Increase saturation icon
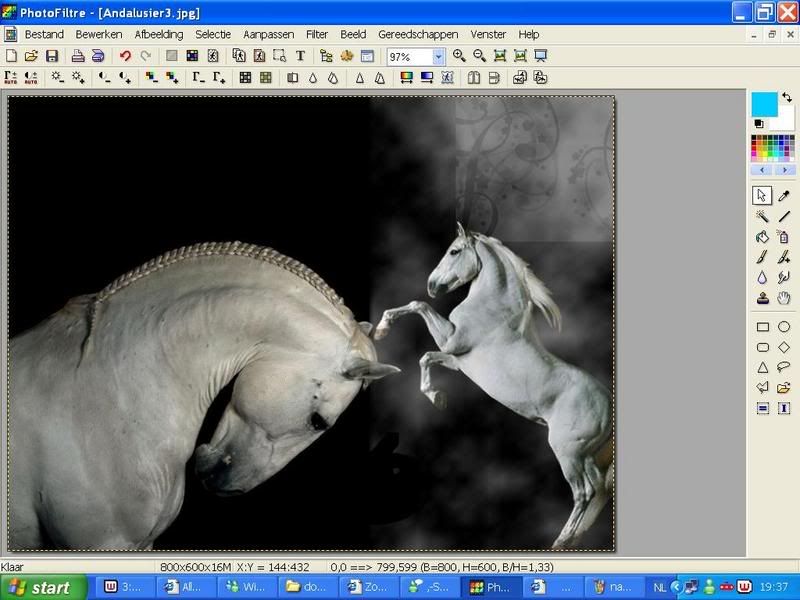This screenshot has height=600, width=800. click(172, 78)
